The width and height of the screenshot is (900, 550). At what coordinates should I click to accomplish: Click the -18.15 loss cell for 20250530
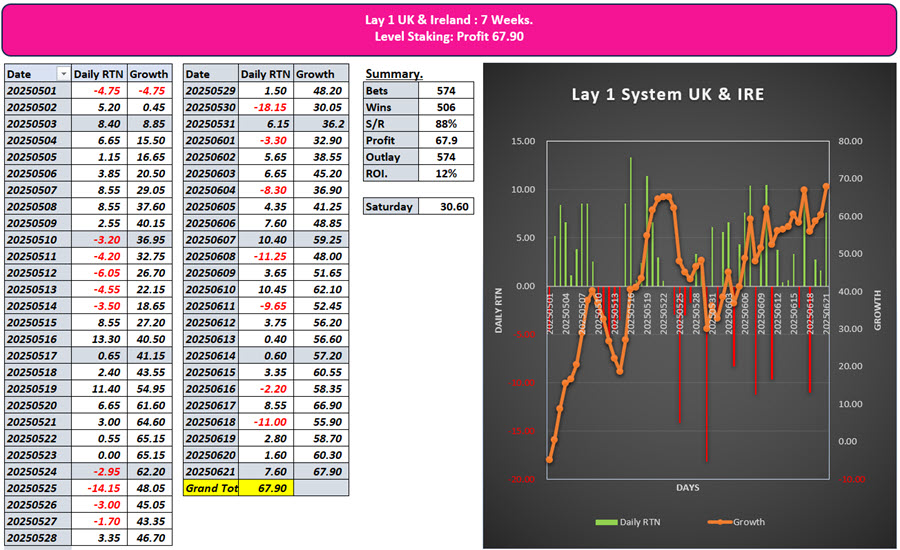coord(266,107)
